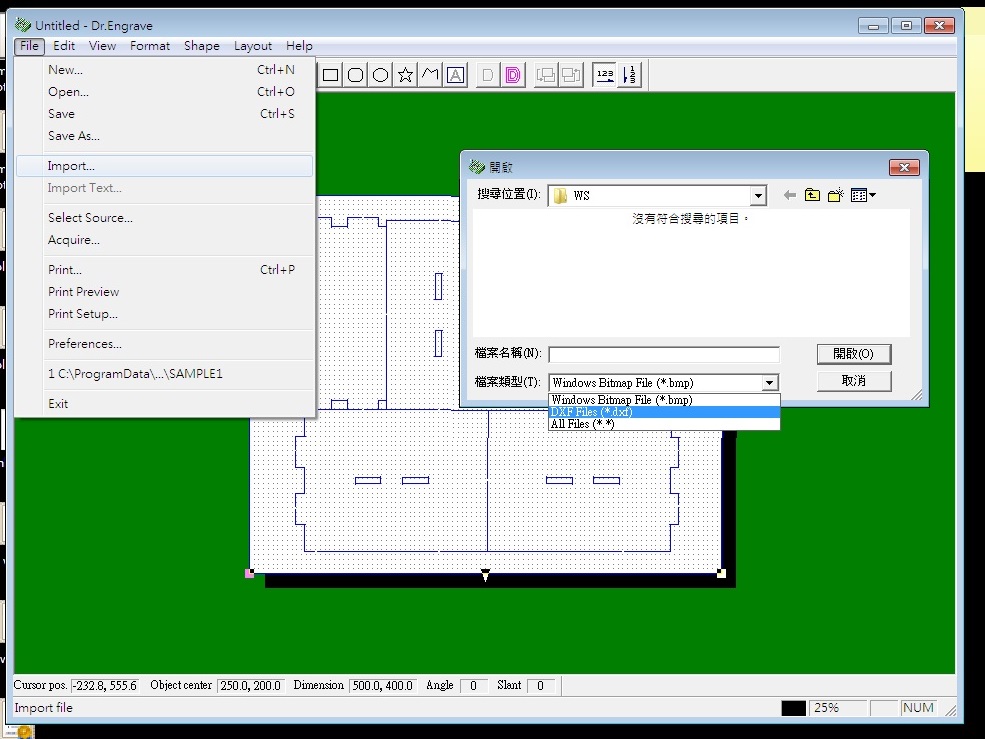Choose All Files (*.*) from list
Viewport: 985px width, 739px height.
point(664,424)
